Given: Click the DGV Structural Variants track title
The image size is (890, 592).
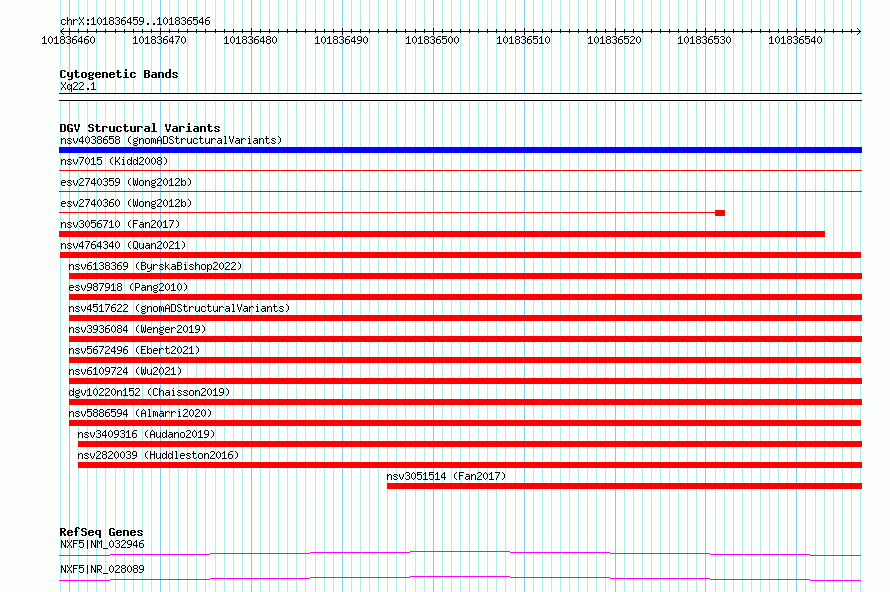Looking at the screenshot, I should (140, 128).
